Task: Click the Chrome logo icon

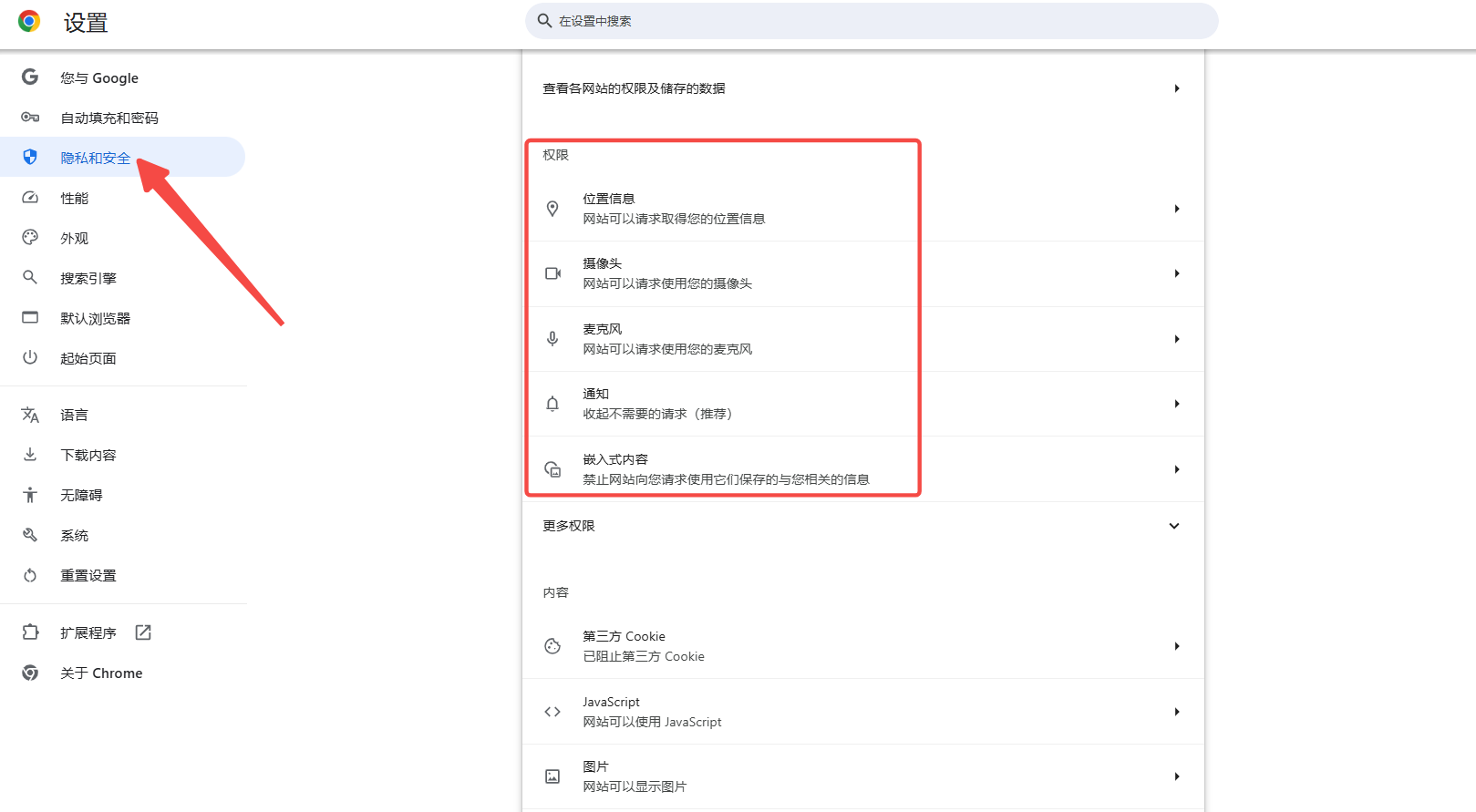Action: pyautogui.click(x=29, y=22)
